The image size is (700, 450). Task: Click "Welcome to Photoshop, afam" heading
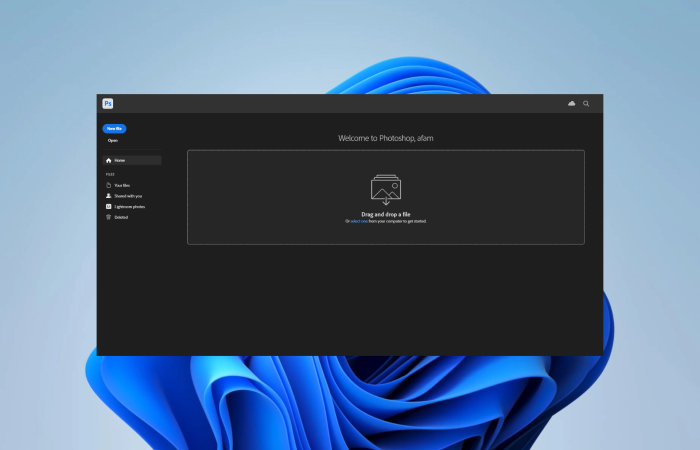386,138
